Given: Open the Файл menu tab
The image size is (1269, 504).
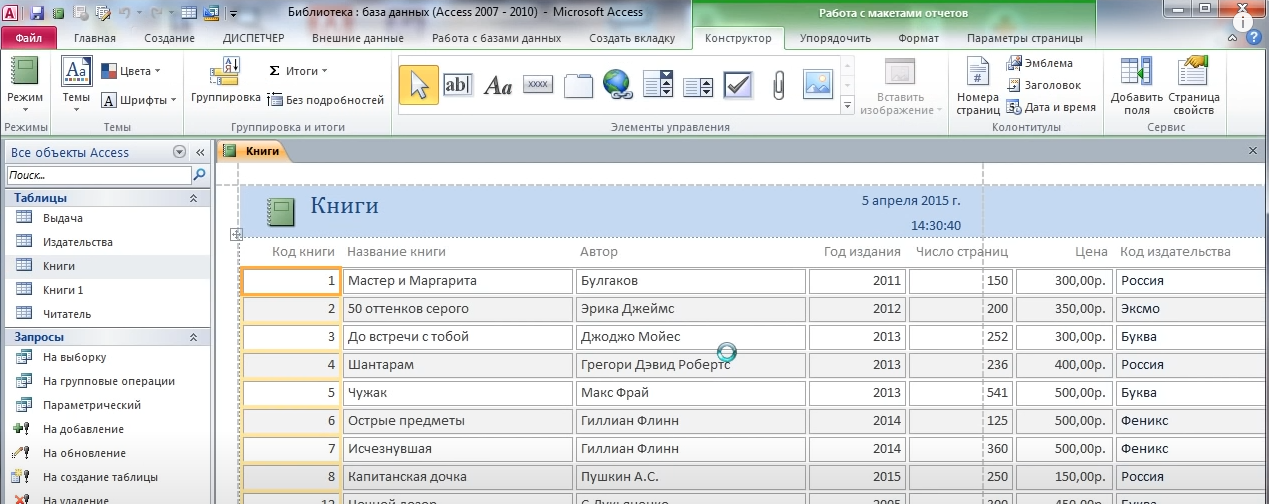Looking at the screenshot, I should pos(29,39).
